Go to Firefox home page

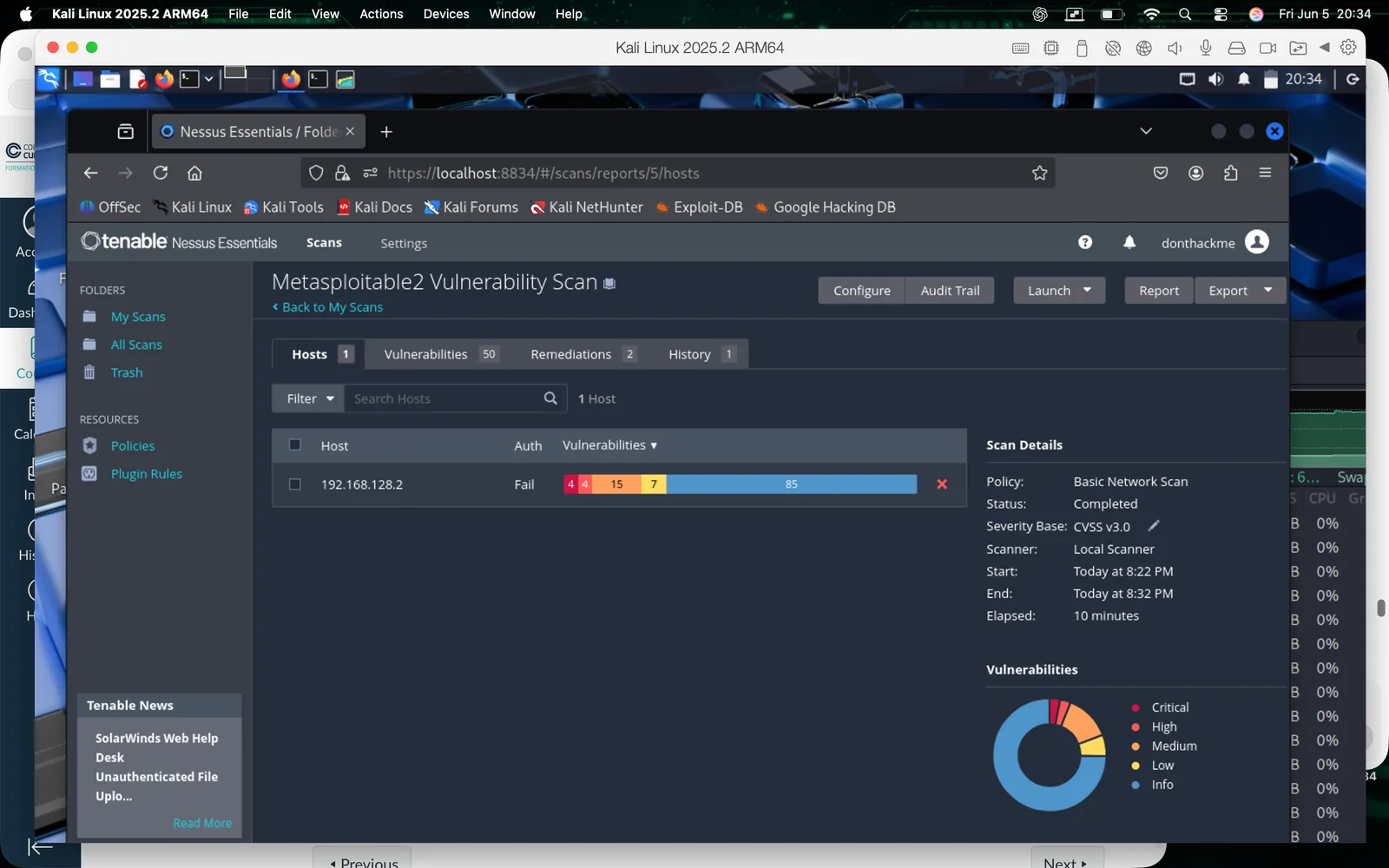tap(195, 173)
